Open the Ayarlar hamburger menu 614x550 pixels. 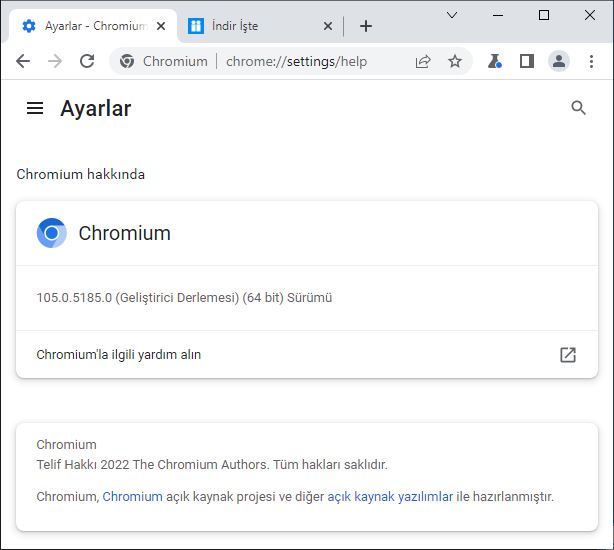point(35,108)
